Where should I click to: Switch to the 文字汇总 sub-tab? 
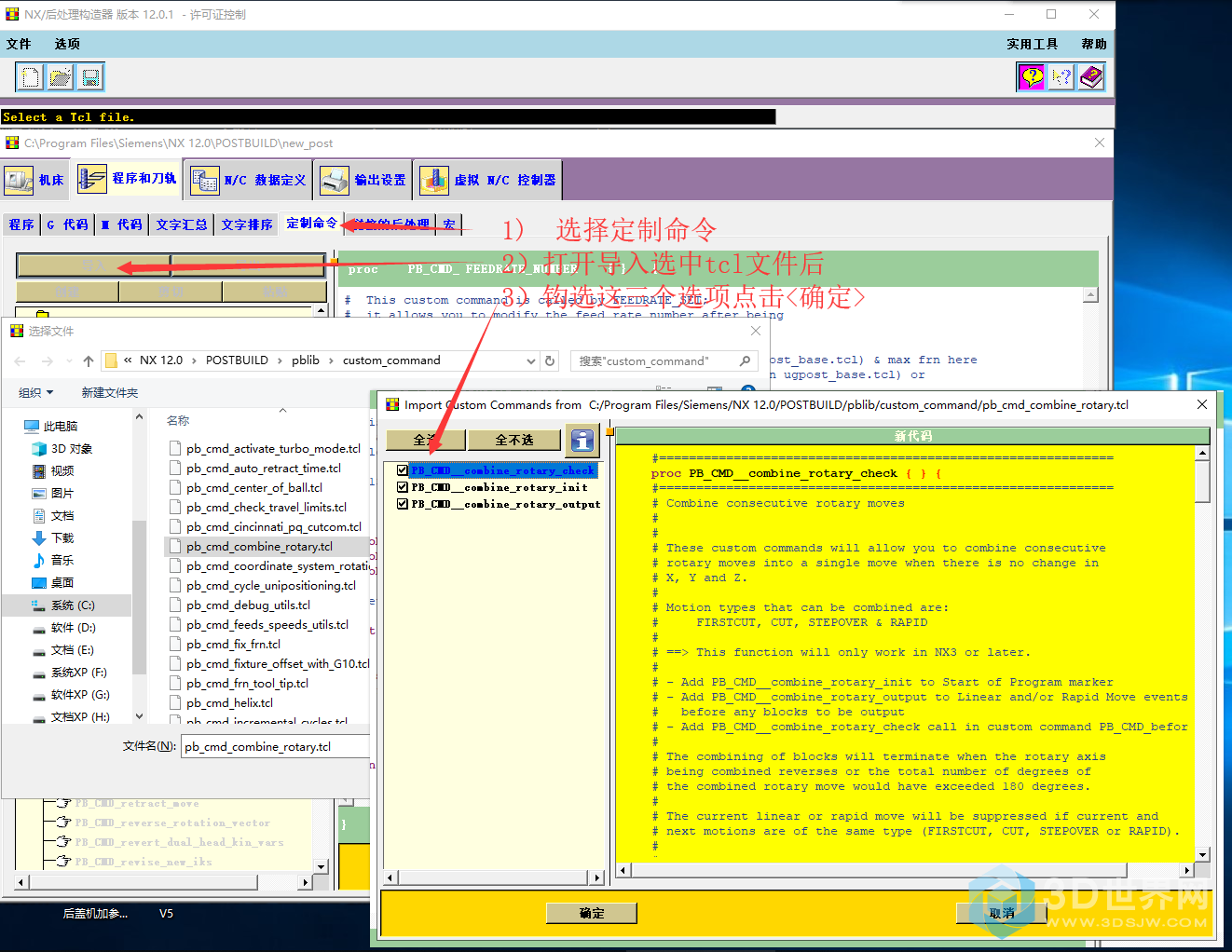click(182, 224)
